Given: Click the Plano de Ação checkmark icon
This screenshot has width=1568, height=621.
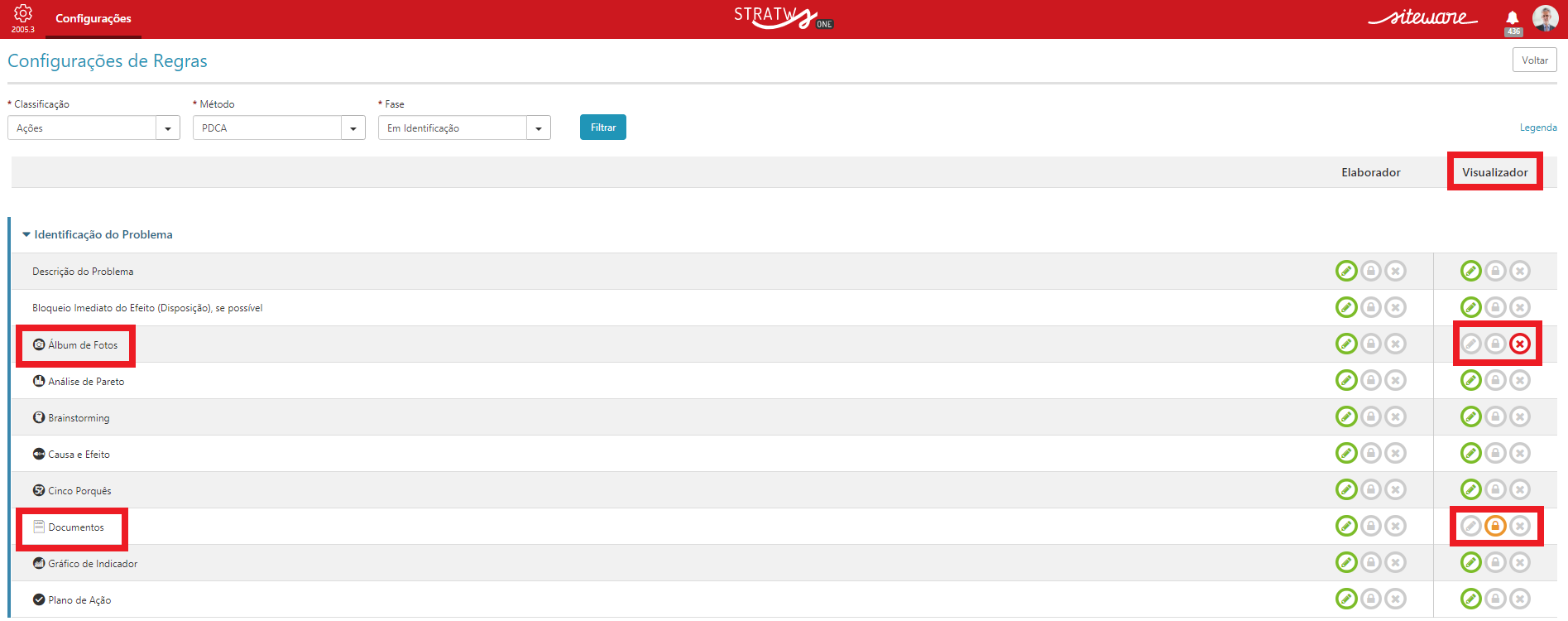Looking at the screenshot, I should click(x=39, y=599).
